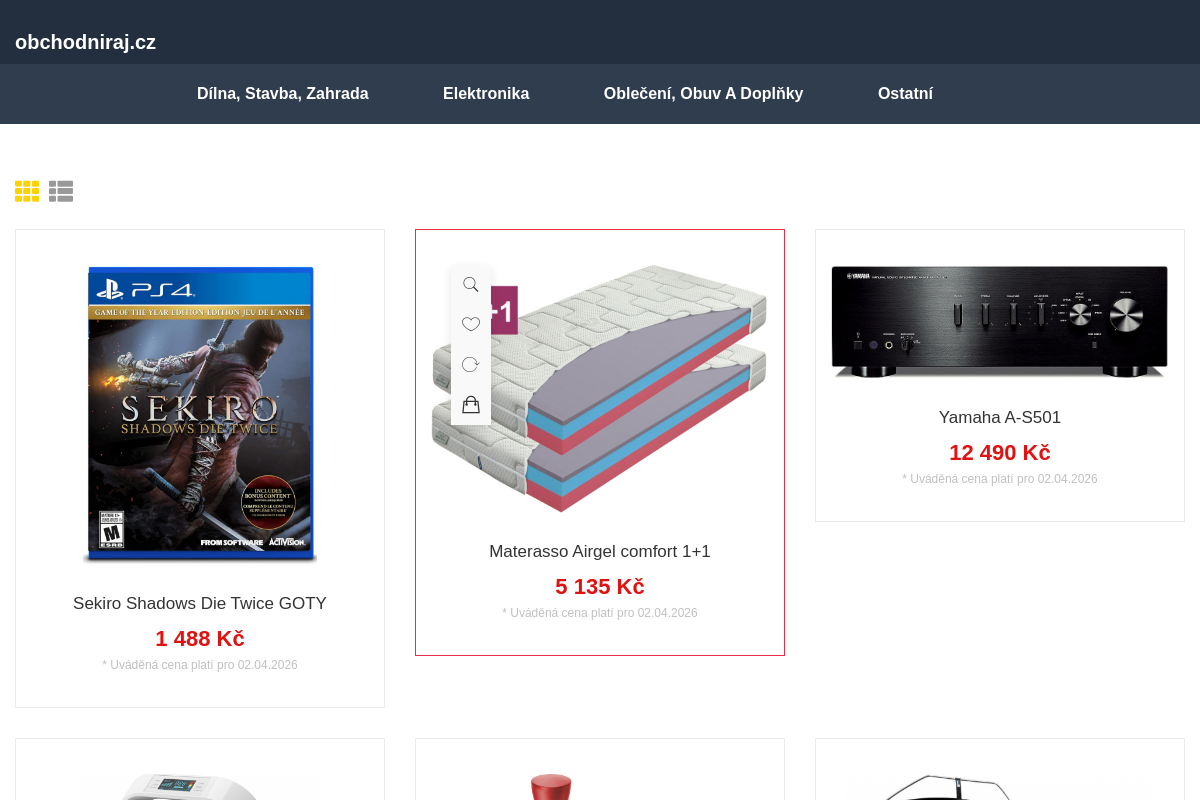Screen dimensions: 1200x800
Task: Click the Sekiro PS4 game cover image
Action: tap(200, 413)
